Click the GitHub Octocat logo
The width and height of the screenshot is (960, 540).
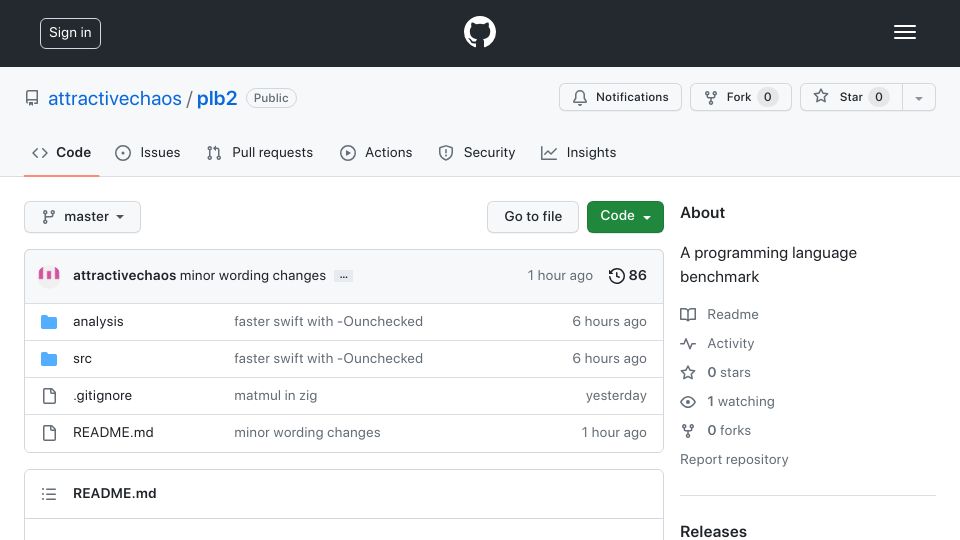[x=479, y=32]
